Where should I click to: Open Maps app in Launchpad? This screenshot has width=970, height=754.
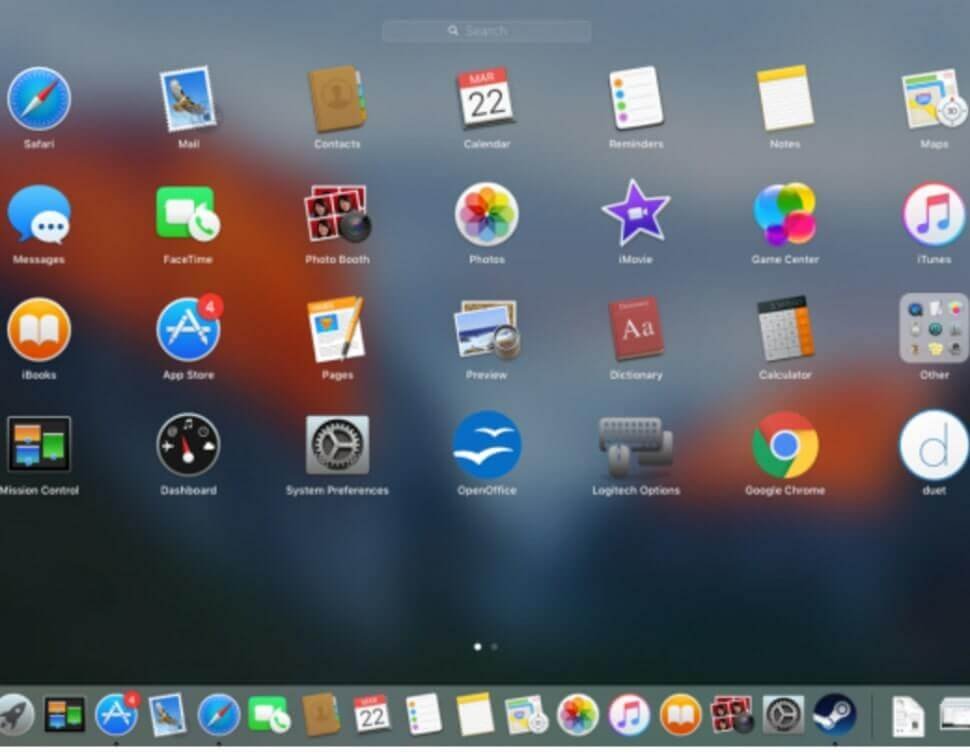934,99
